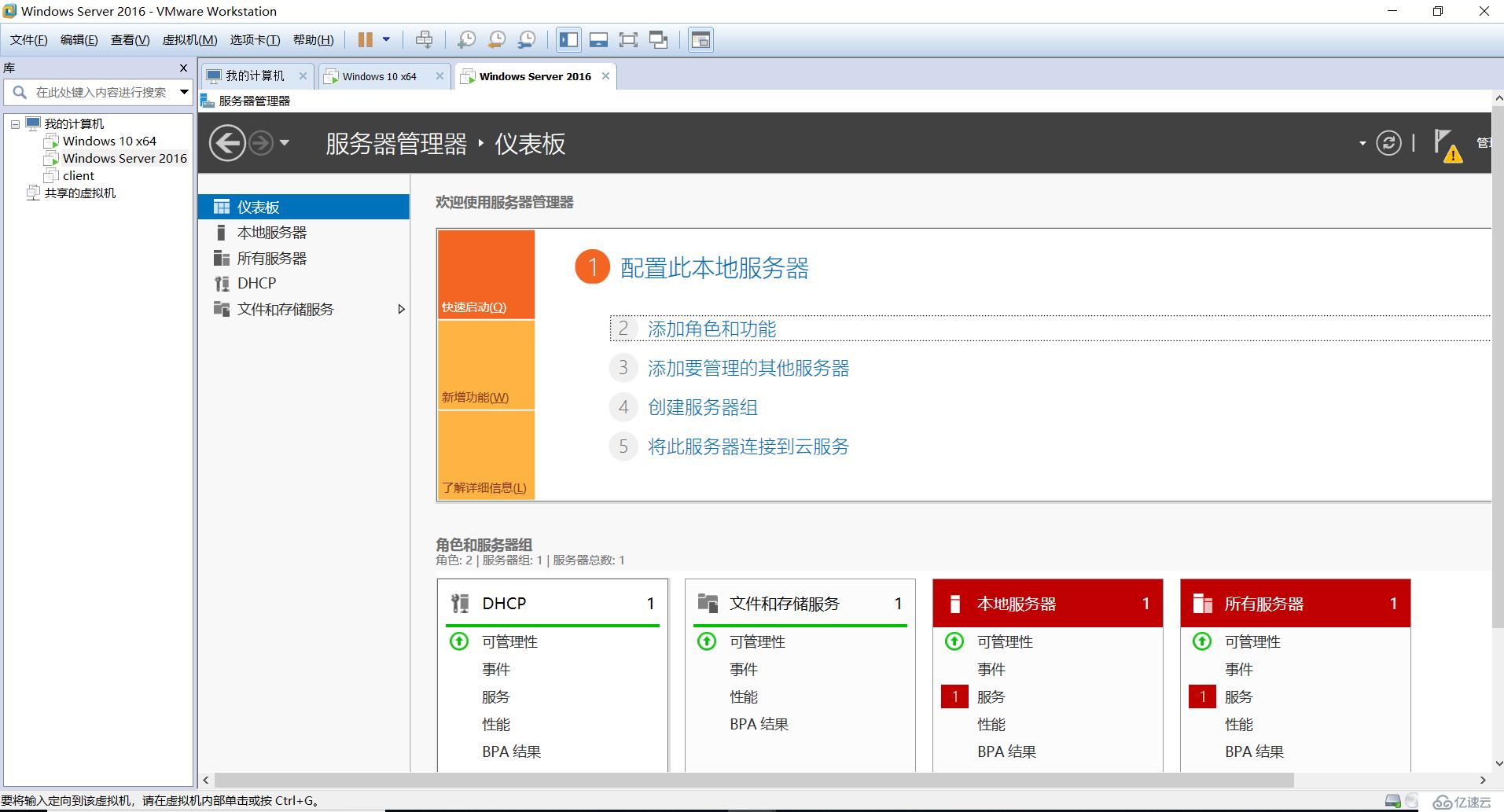
Task: Open dropdown arrow beside refresh icon
Action: 1362,144
